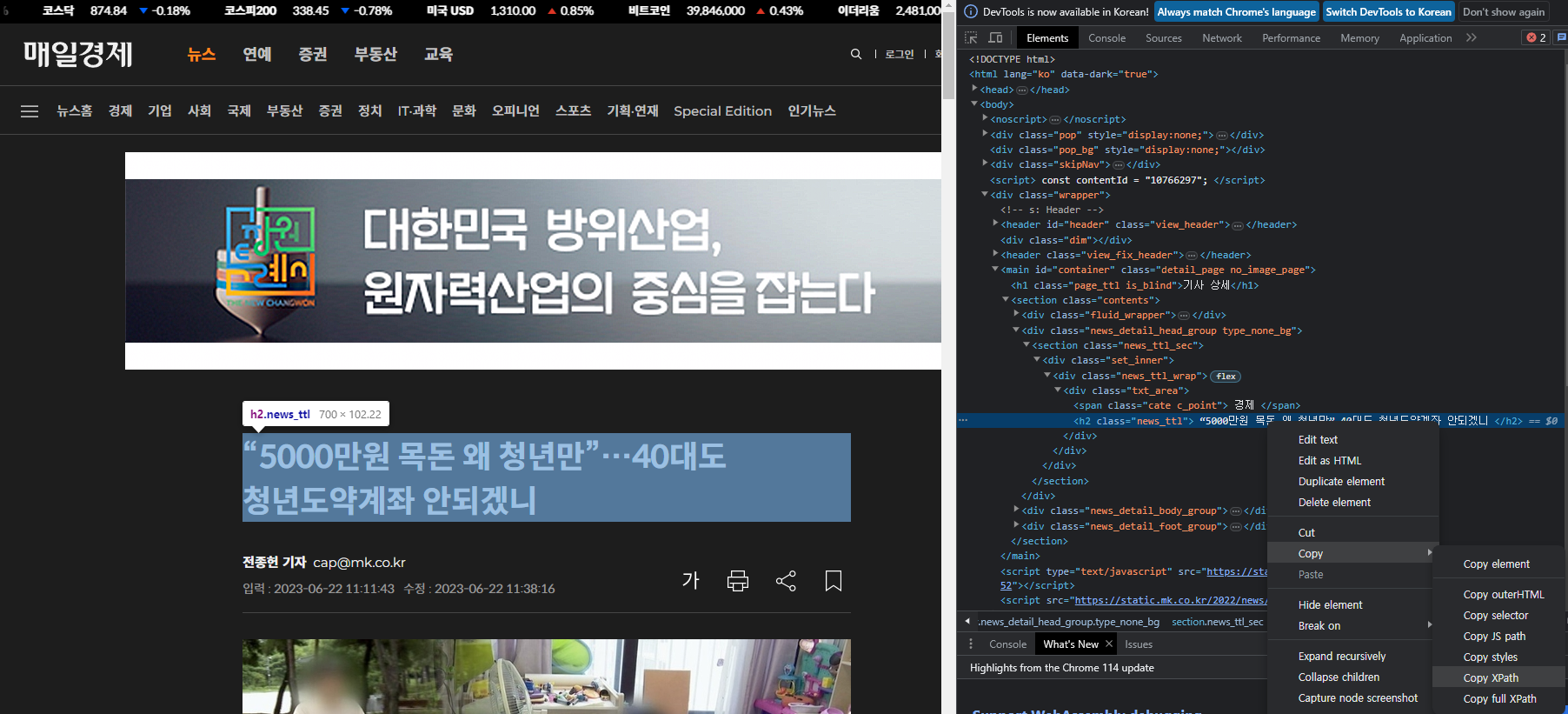Dismiss with Don't show again button
The width and height of the screenshot is (1568, 714).
click(1503, 12)
